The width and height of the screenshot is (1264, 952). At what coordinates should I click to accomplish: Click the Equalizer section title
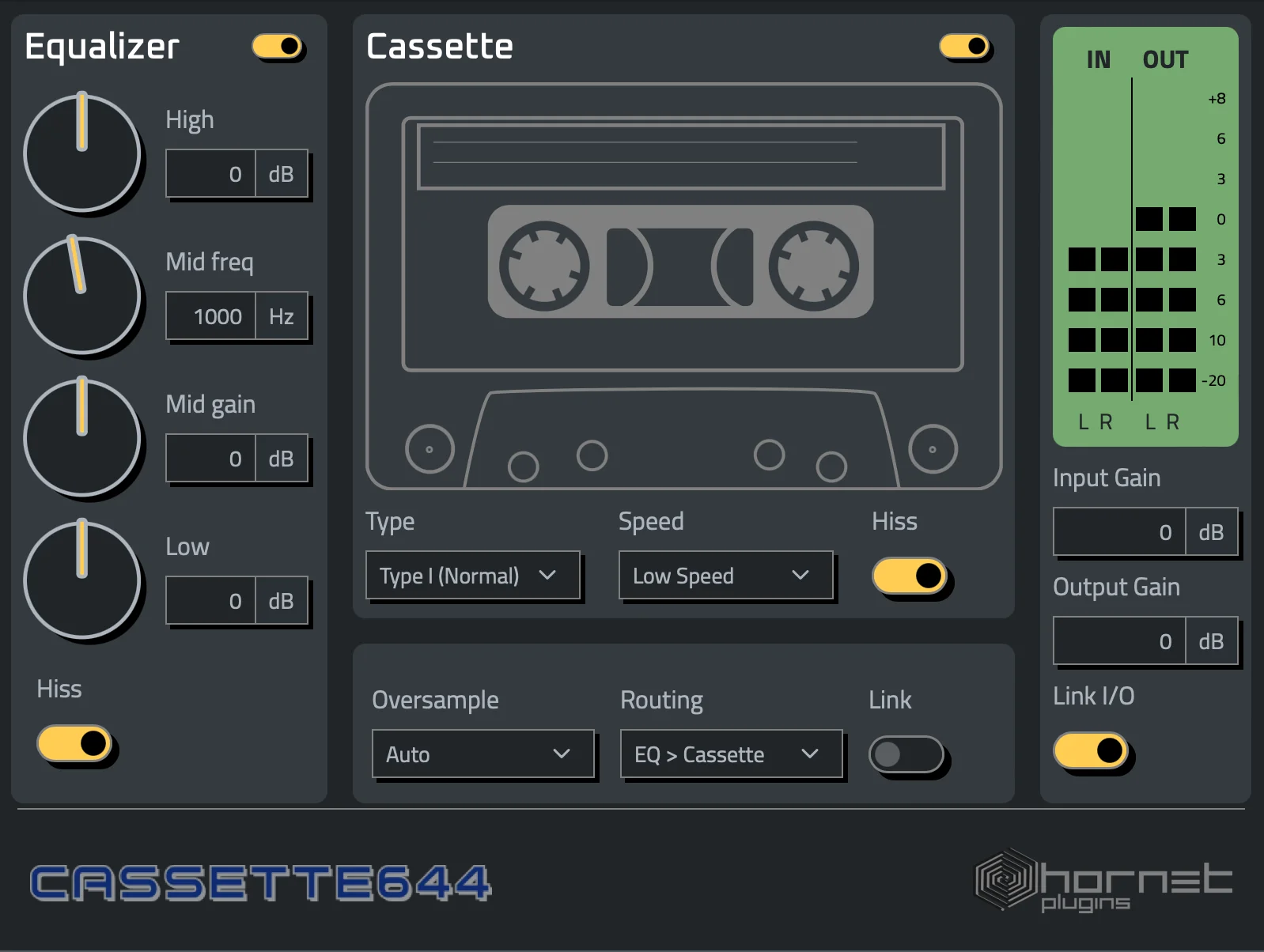tap(102, 47)
